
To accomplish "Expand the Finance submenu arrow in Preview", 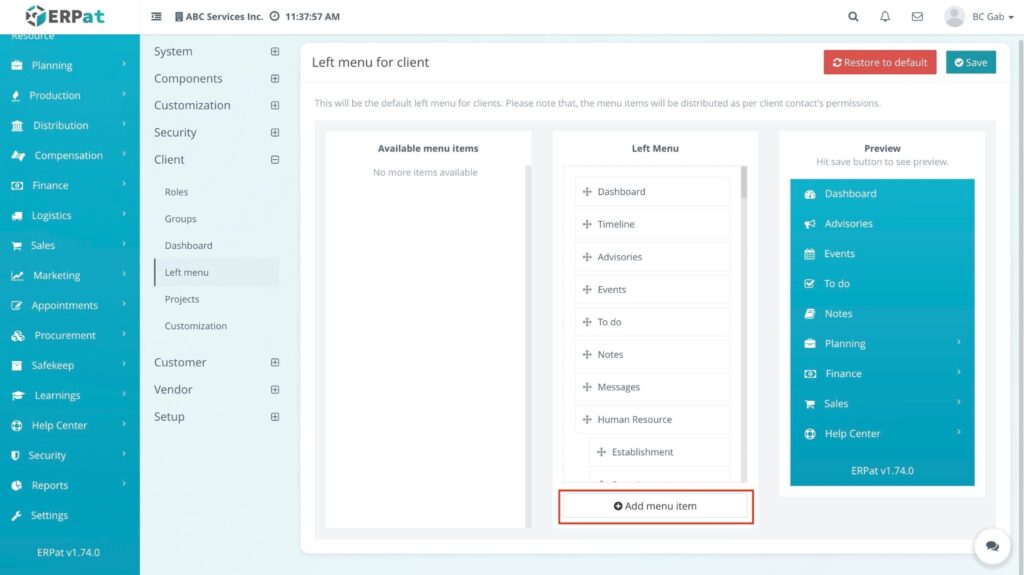I will pos(959,372).
